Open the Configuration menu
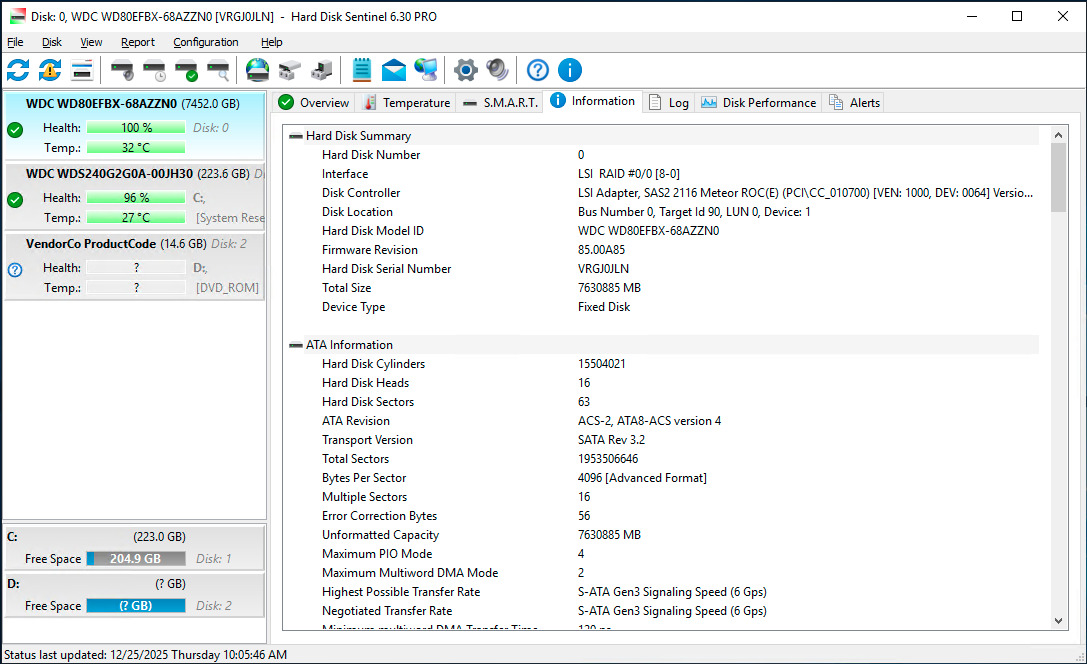Viewport: 1087px width, 664px height. [x=206, y=42]
